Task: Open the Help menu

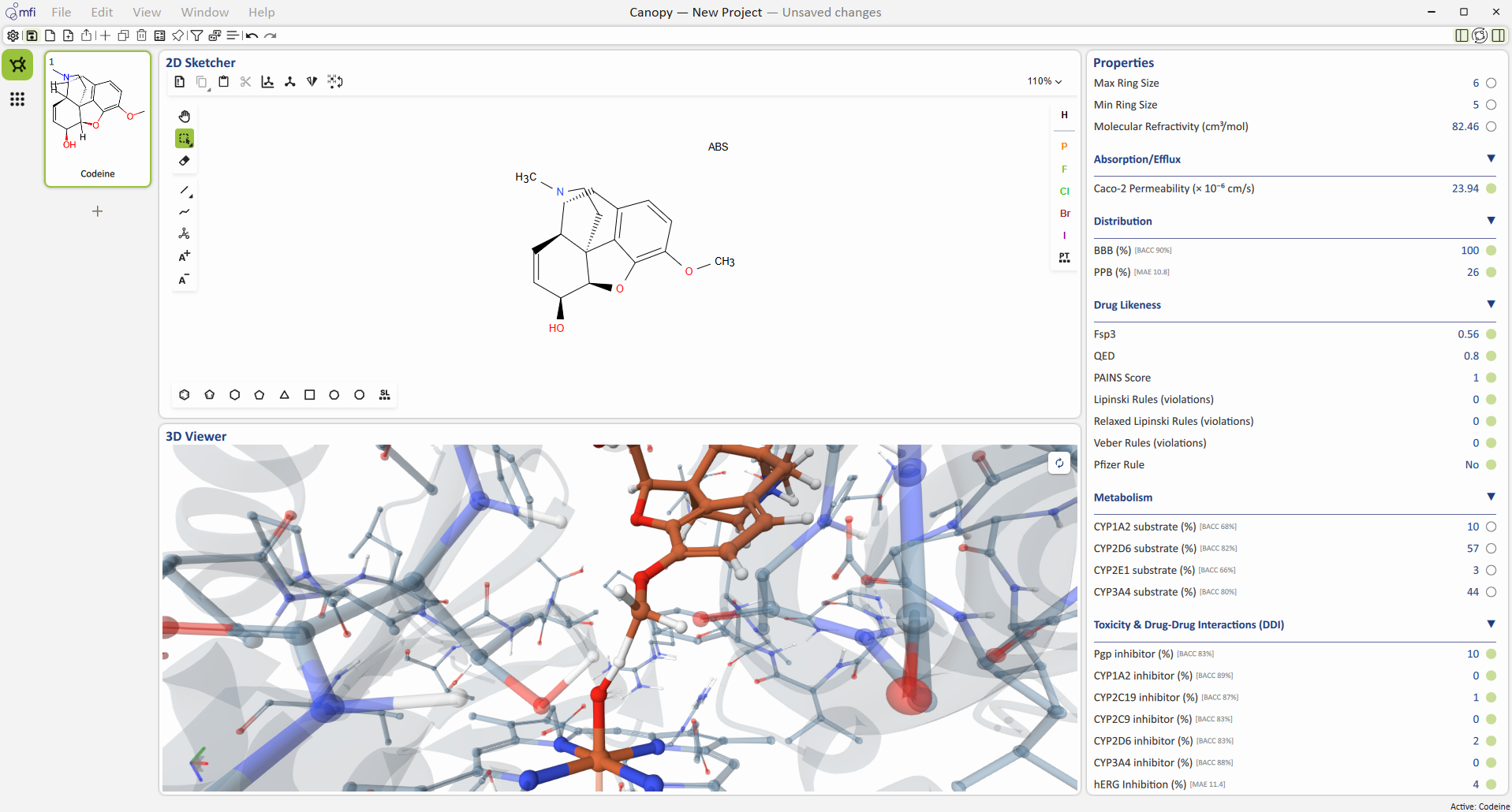Action: point(262,12)
